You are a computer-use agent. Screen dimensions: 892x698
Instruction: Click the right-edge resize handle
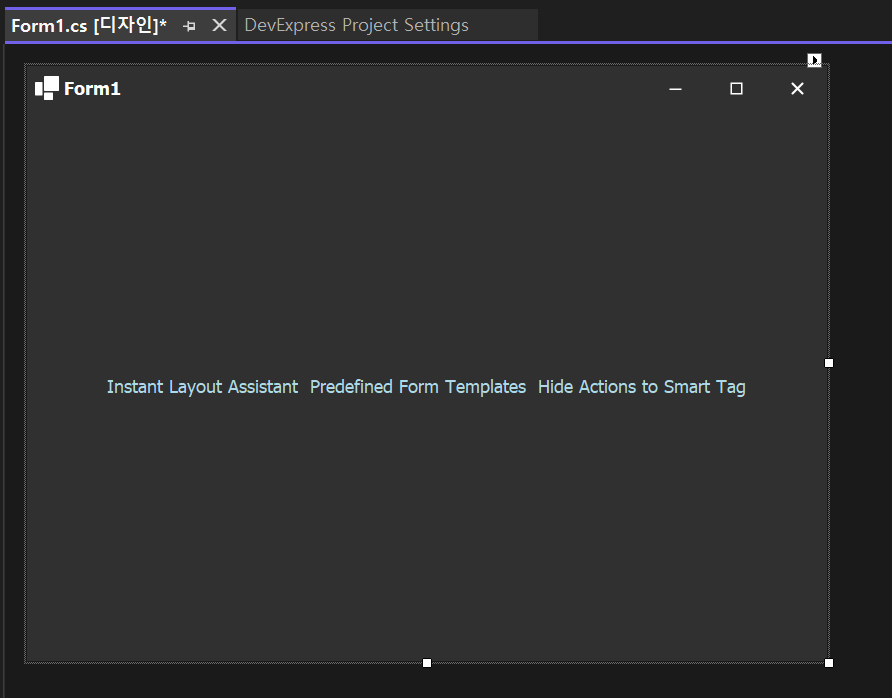pyautogui.click(x=829, y=363)
